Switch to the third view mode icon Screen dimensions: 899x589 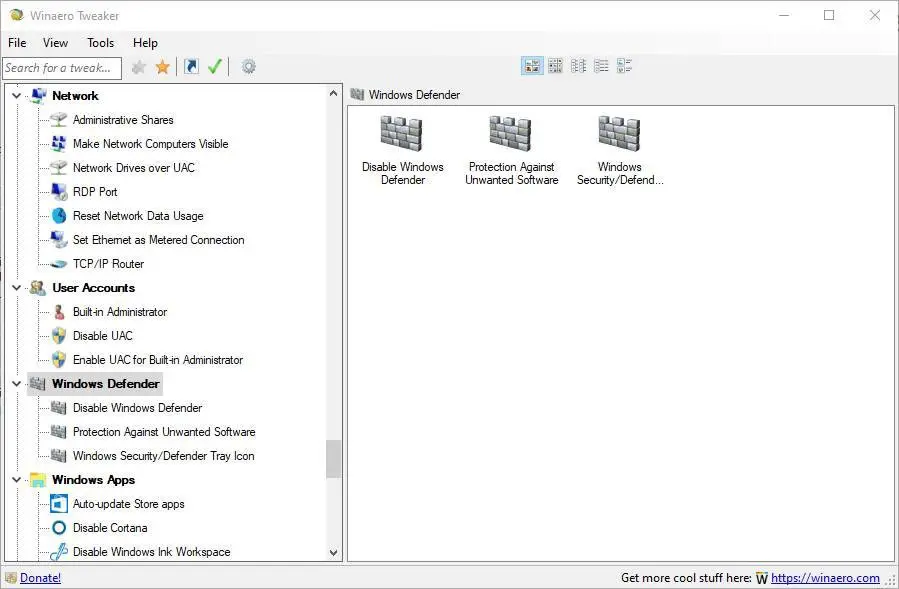579,66
